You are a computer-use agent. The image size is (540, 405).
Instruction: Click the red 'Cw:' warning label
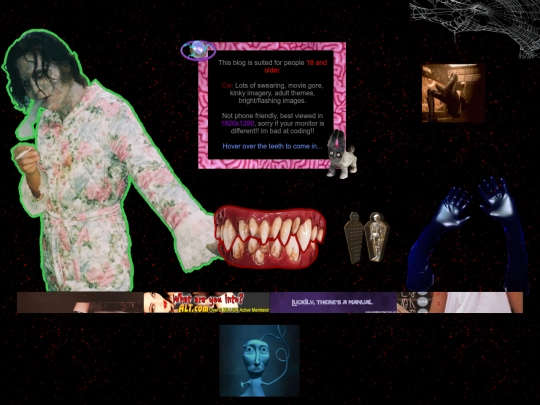pos(227,85)
